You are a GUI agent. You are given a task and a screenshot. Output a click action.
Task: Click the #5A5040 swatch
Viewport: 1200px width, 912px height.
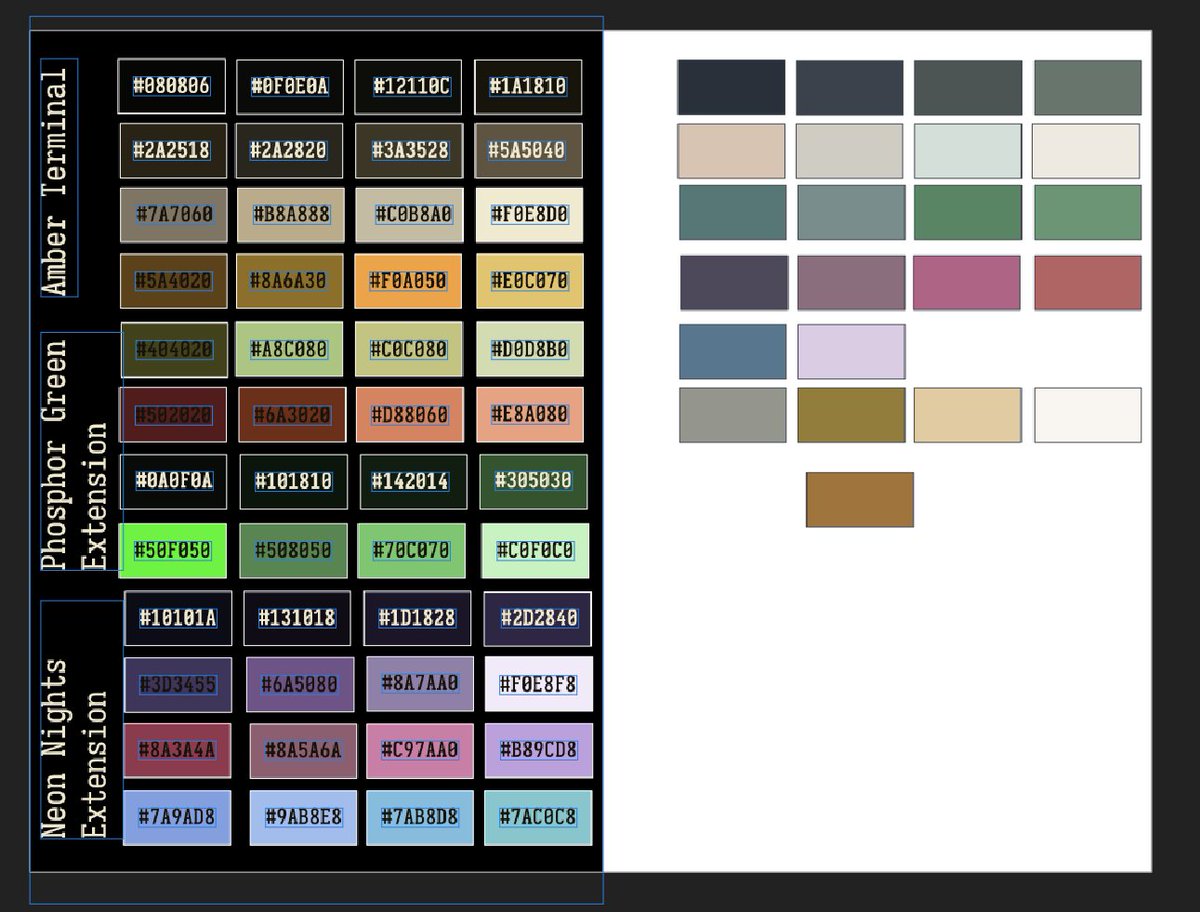coord(528,150)
